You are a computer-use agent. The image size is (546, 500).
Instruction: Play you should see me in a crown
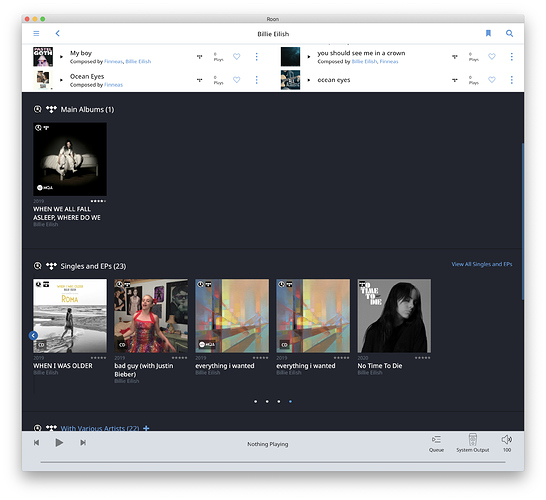[309, 57]
